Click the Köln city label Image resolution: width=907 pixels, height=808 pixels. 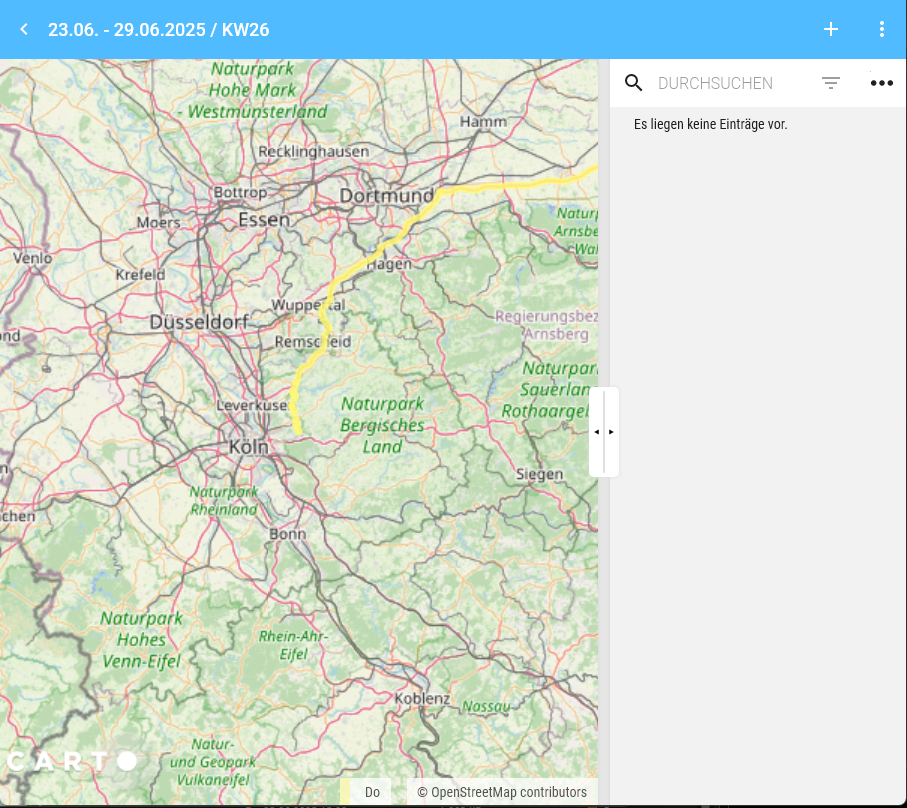coord(249,447)
